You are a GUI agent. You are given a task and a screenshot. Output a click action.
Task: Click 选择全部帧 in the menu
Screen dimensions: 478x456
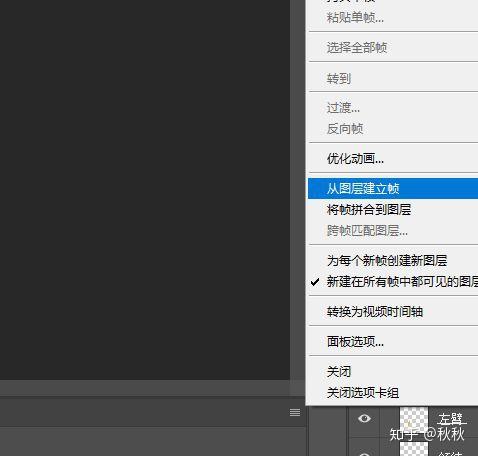(393, 48)
